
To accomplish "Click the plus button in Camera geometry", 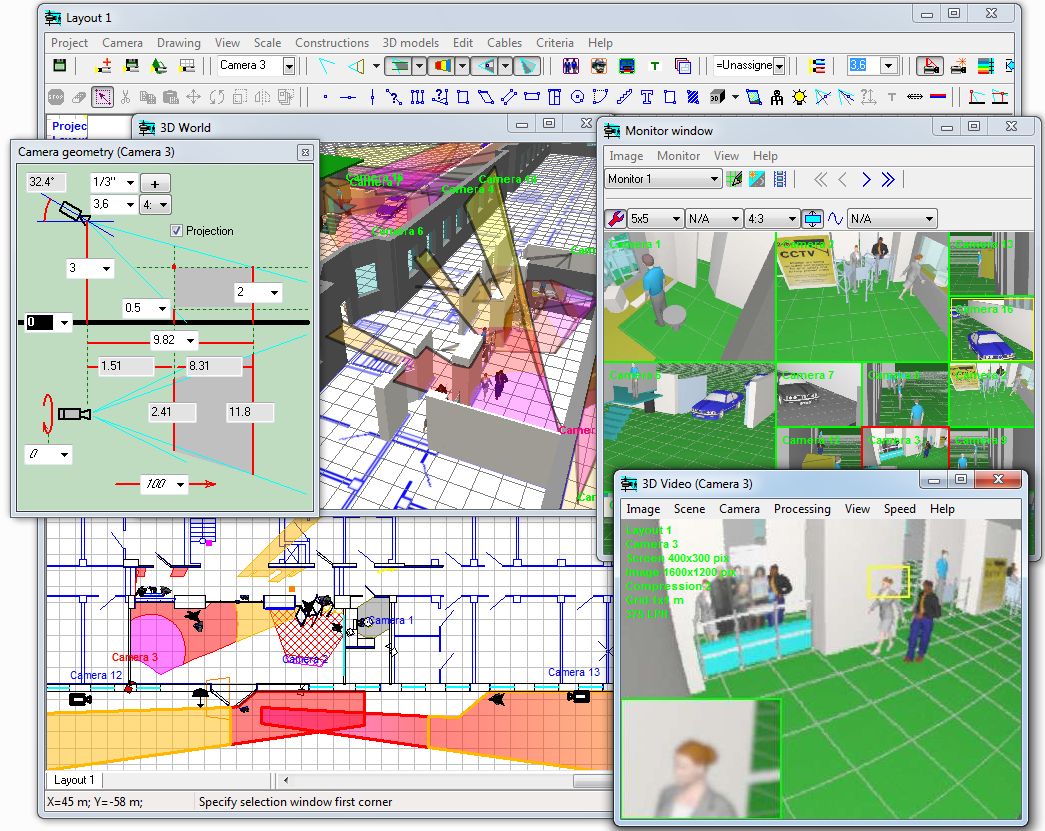I will 155,183.
